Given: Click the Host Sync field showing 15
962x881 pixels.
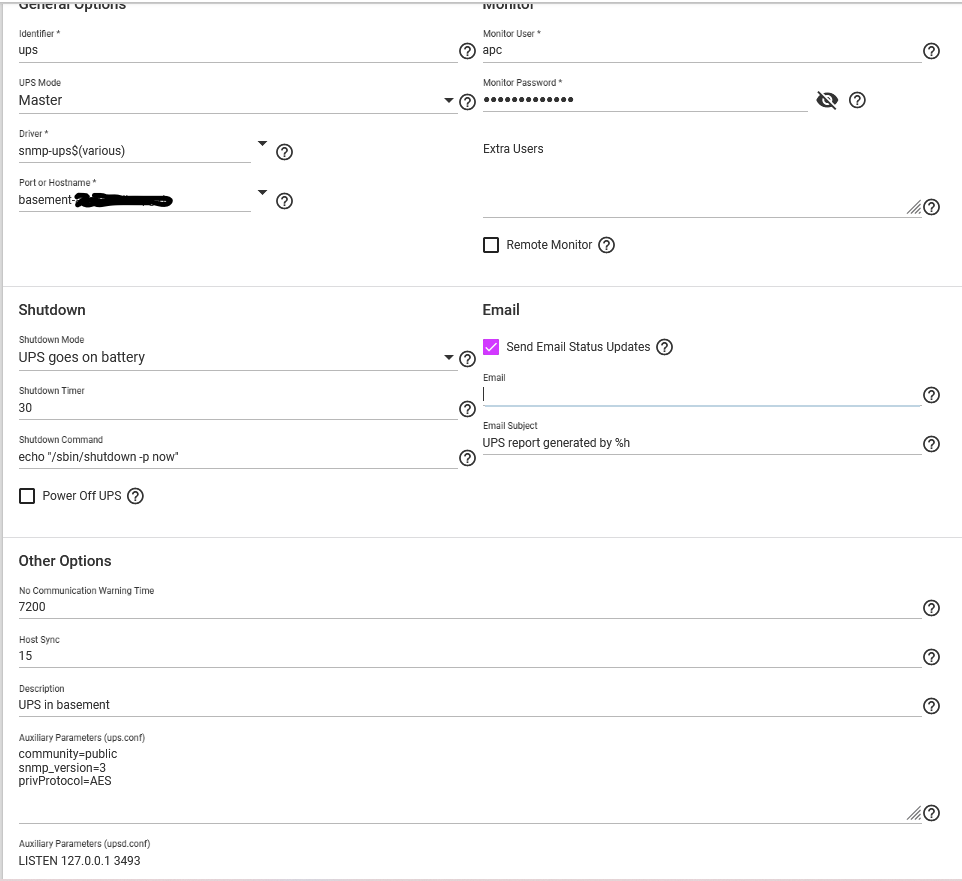Looking at the screenshot, I should click(470, 656).
